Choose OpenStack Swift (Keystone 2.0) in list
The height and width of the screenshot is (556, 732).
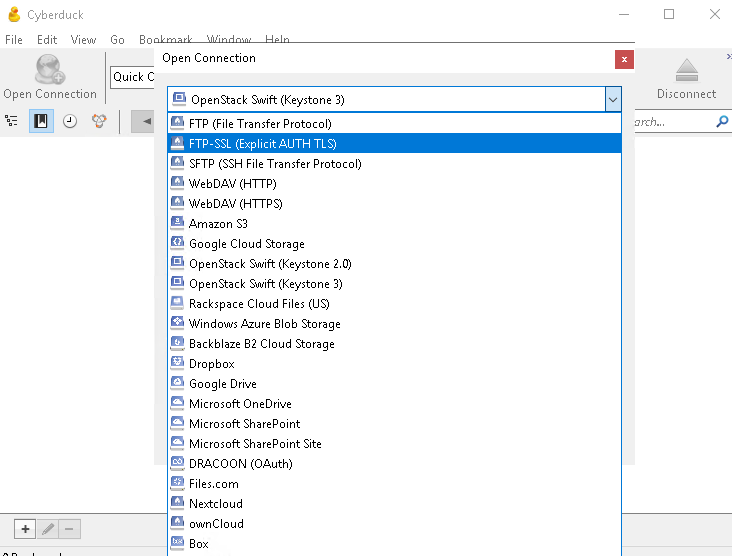(394, 264)
